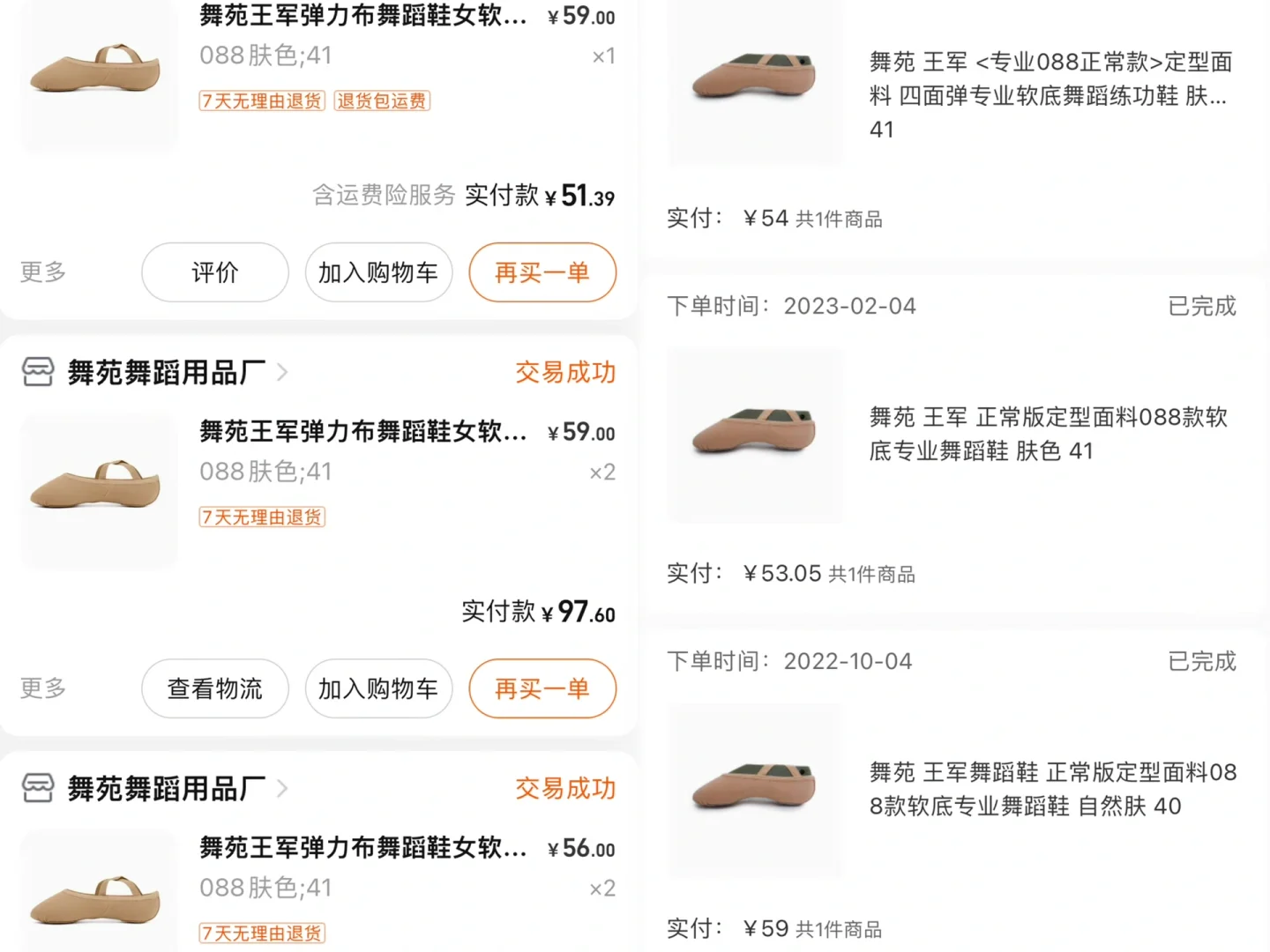Open the shoe thumbnail priced ¥56.00

(100, 891)
